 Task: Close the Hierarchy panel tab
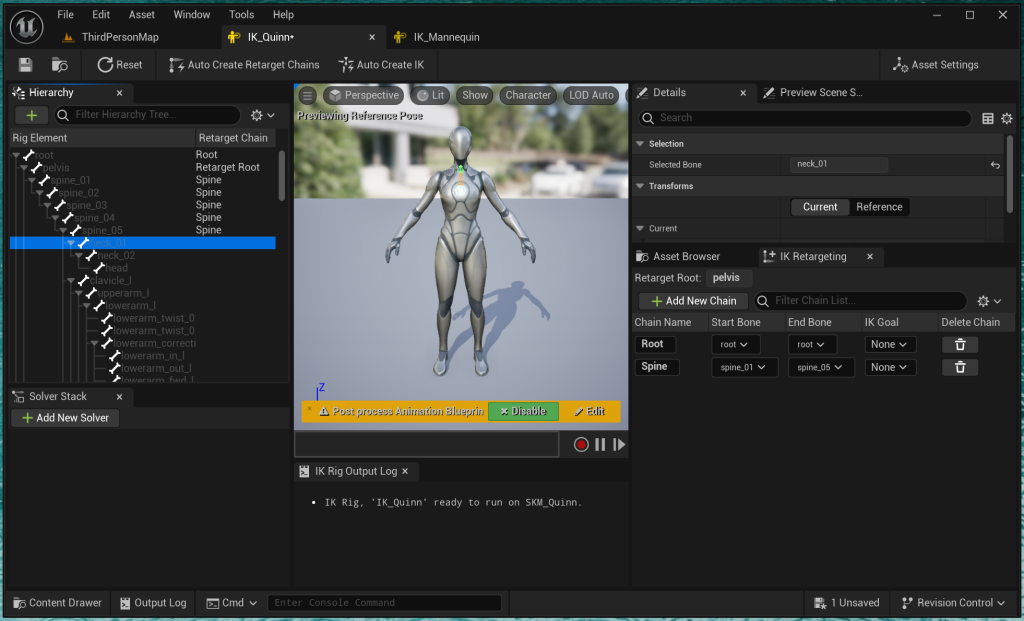(x=119, y=93)
